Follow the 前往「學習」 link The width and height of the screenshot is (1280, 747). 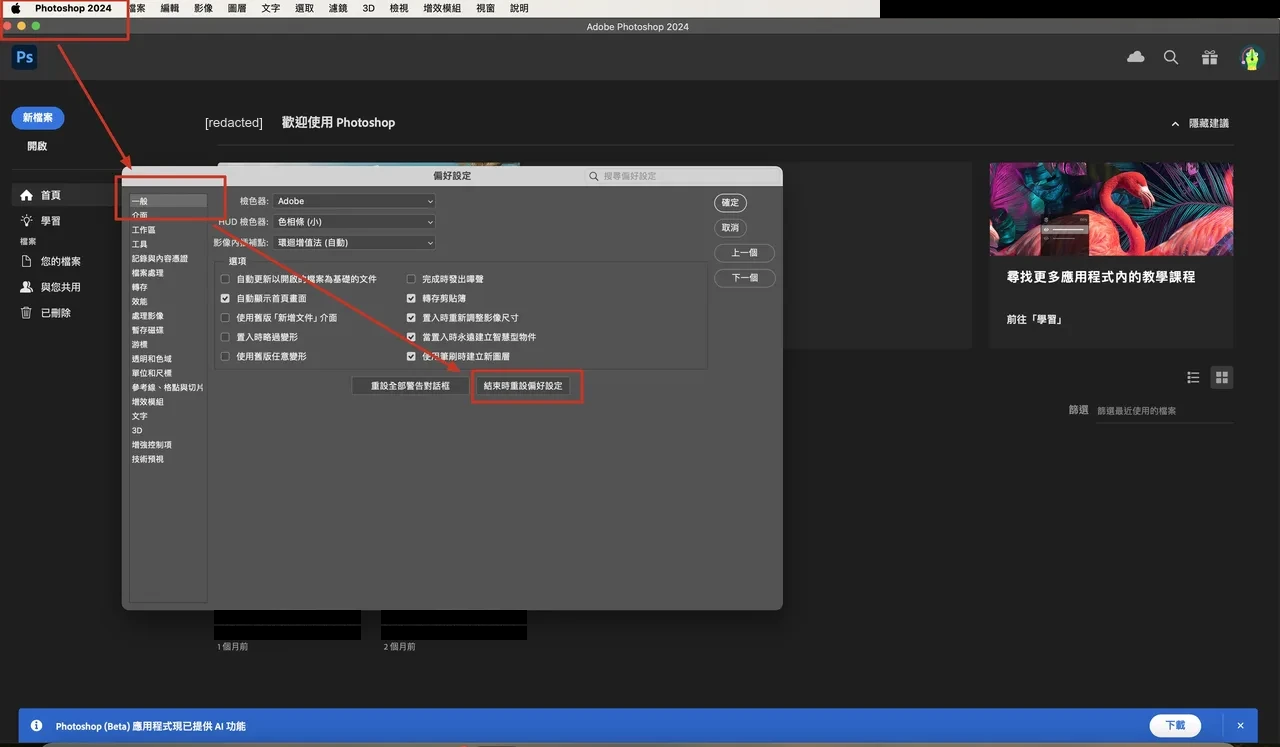coord(1034,320)
